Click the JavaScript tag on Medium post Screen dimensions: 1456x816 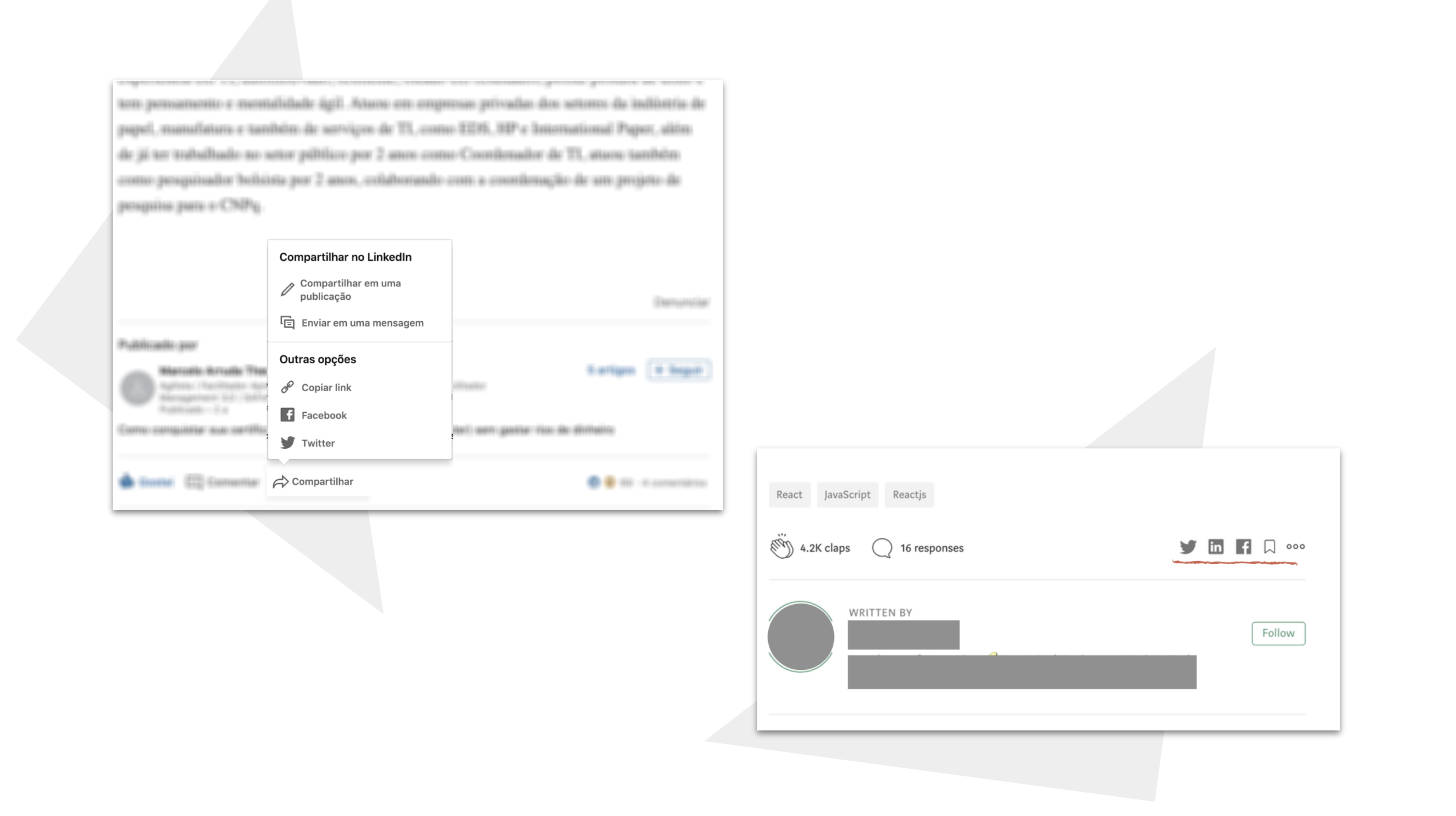click(x=846, y=493)
